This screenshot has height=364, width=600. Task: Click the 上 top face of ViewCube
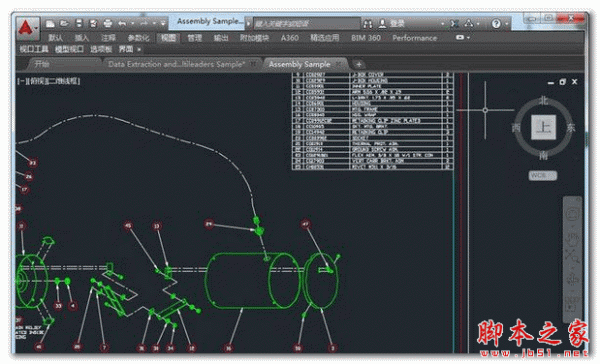543,127
